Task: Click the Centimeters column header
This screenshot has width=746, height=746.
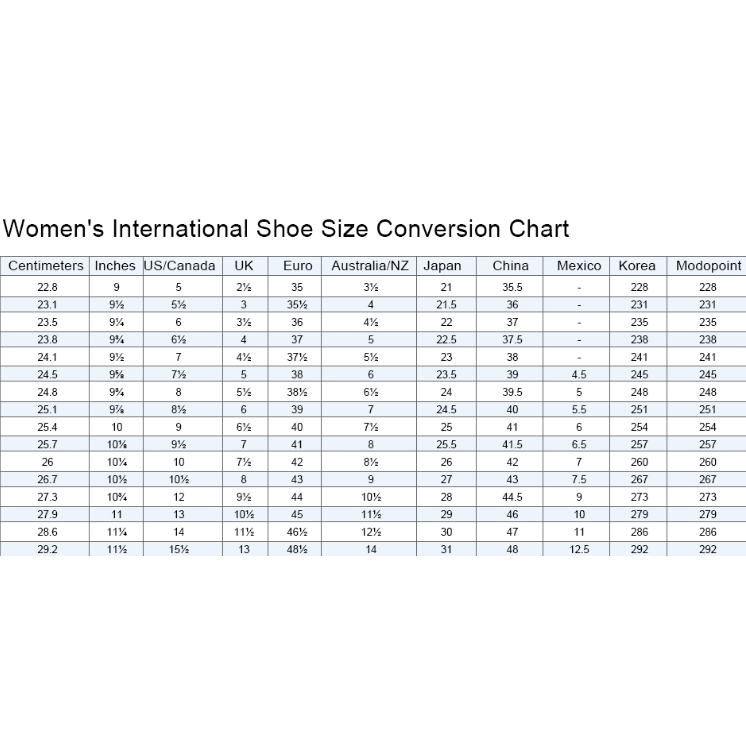Action: (46, 266)
